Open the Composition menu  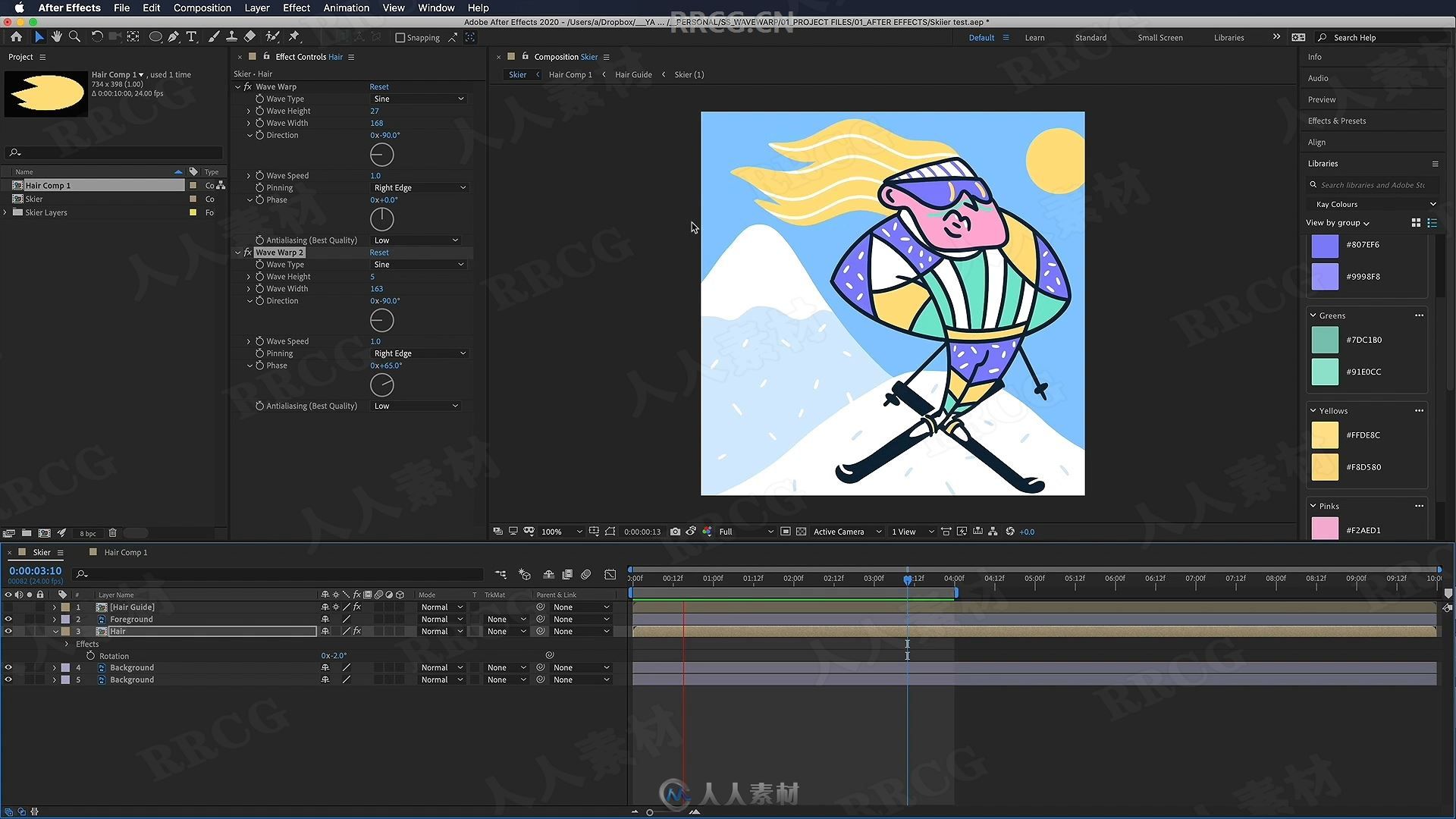coord(202,8)
